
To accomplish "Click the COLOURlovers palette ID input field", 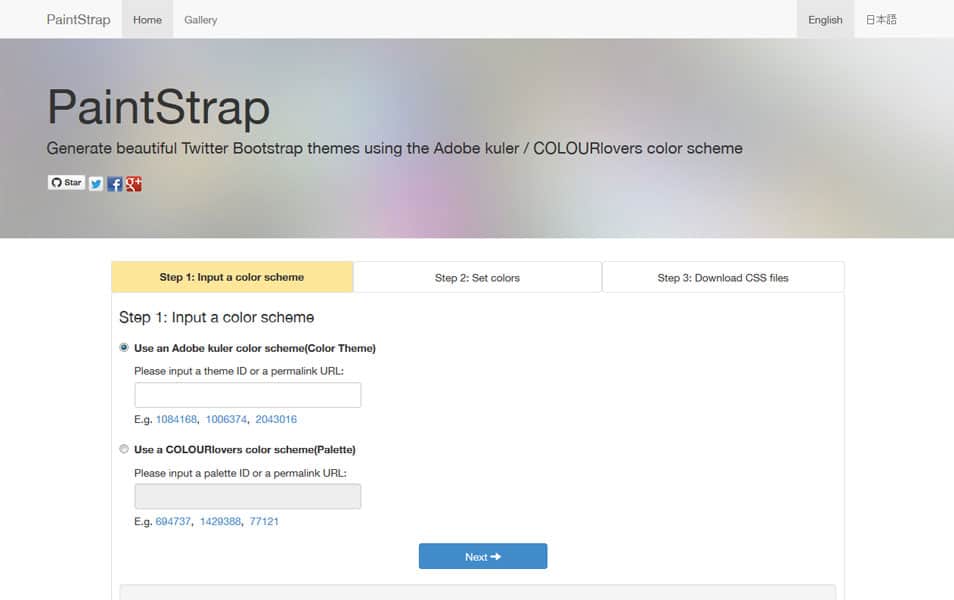I will [247, 496].
